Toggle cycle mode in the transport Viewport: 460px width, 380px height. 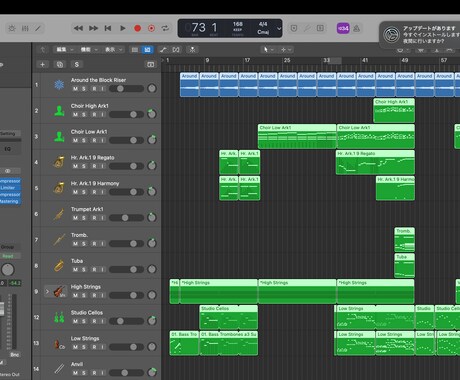click(x=165, y=28)
